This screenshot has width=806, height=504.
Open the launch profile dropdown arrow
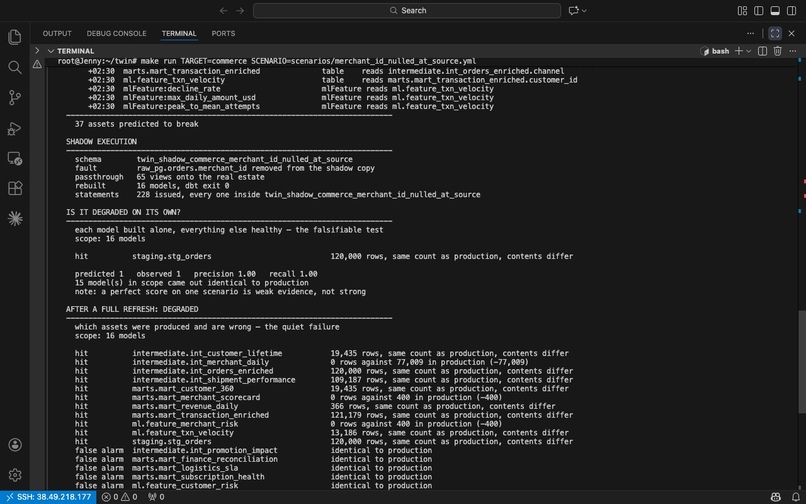point(748,51)
